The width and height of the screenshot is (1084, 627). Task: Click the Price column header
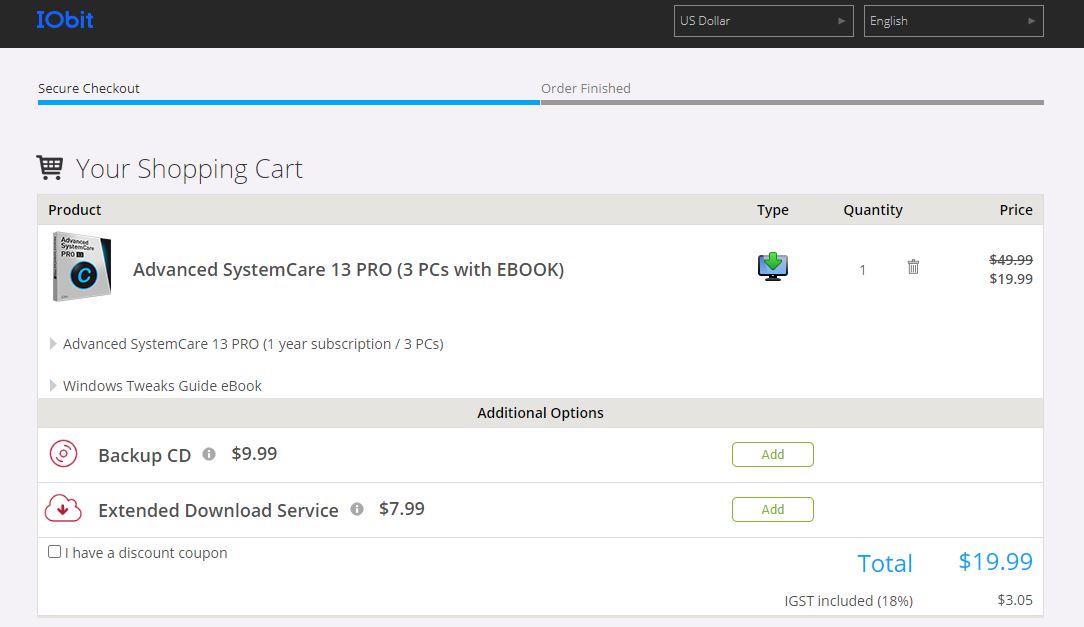[x=1016, y=209]
